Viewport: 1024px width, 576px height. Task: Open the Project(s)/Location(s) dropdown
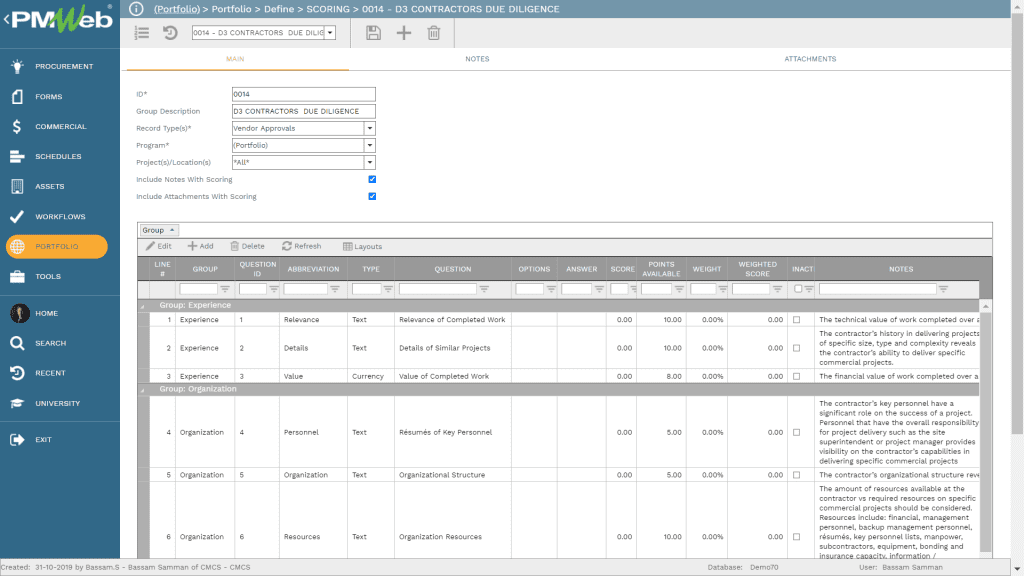click(x=370, y=162)
